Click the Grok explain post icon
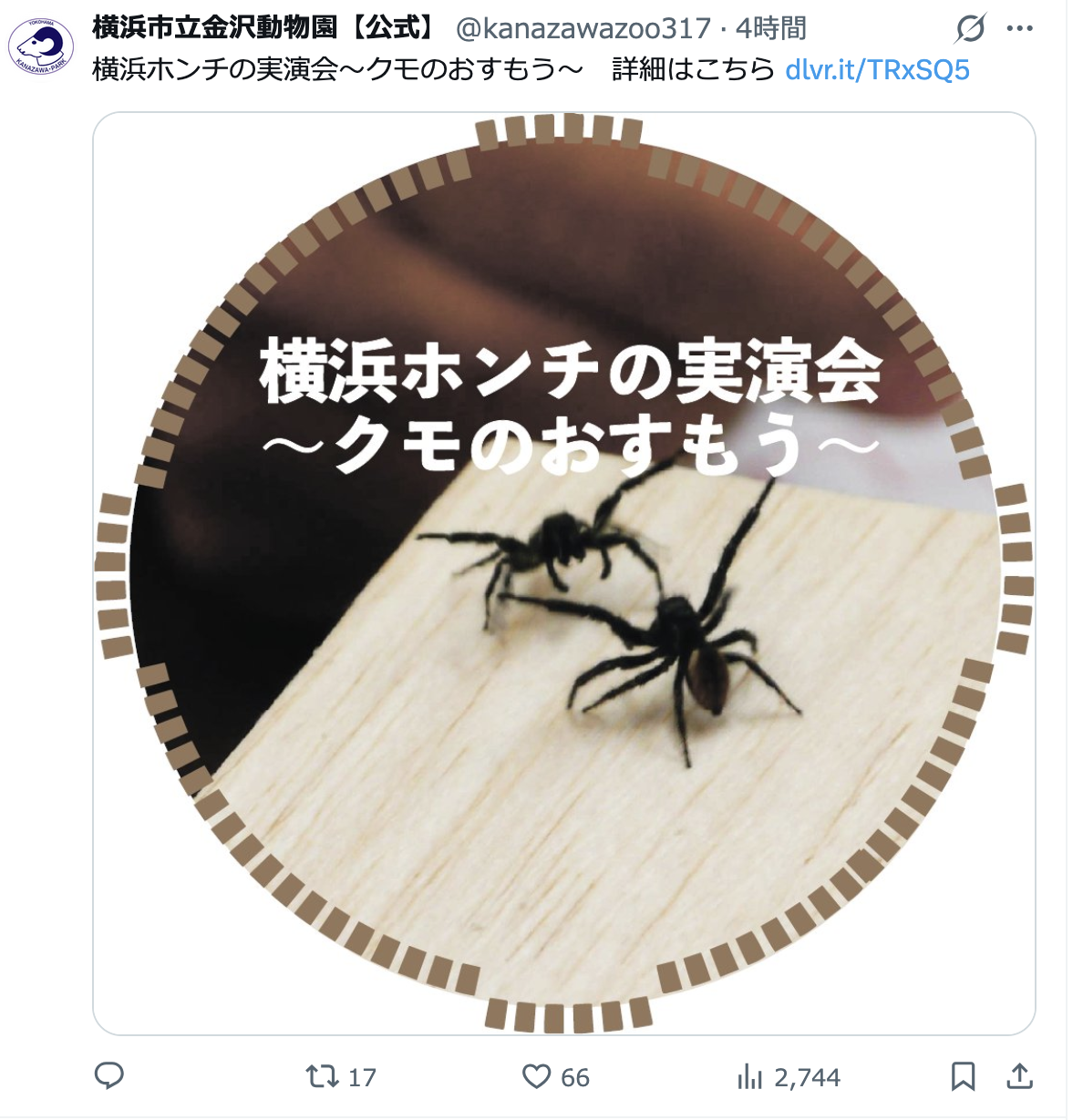The height and width of the screenshot is (1120, 1083). pyautogui.click(x=970, y=29)
